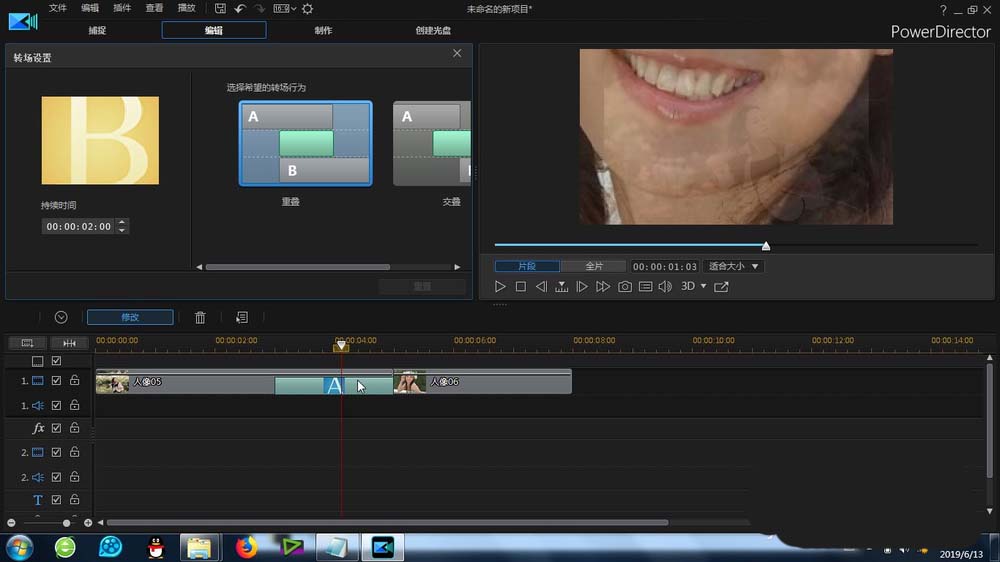Expand the 3D mode dropdown arrow
Viewport: 1000px width, 562px height.
pyautogui.click(x=703, y=287)
